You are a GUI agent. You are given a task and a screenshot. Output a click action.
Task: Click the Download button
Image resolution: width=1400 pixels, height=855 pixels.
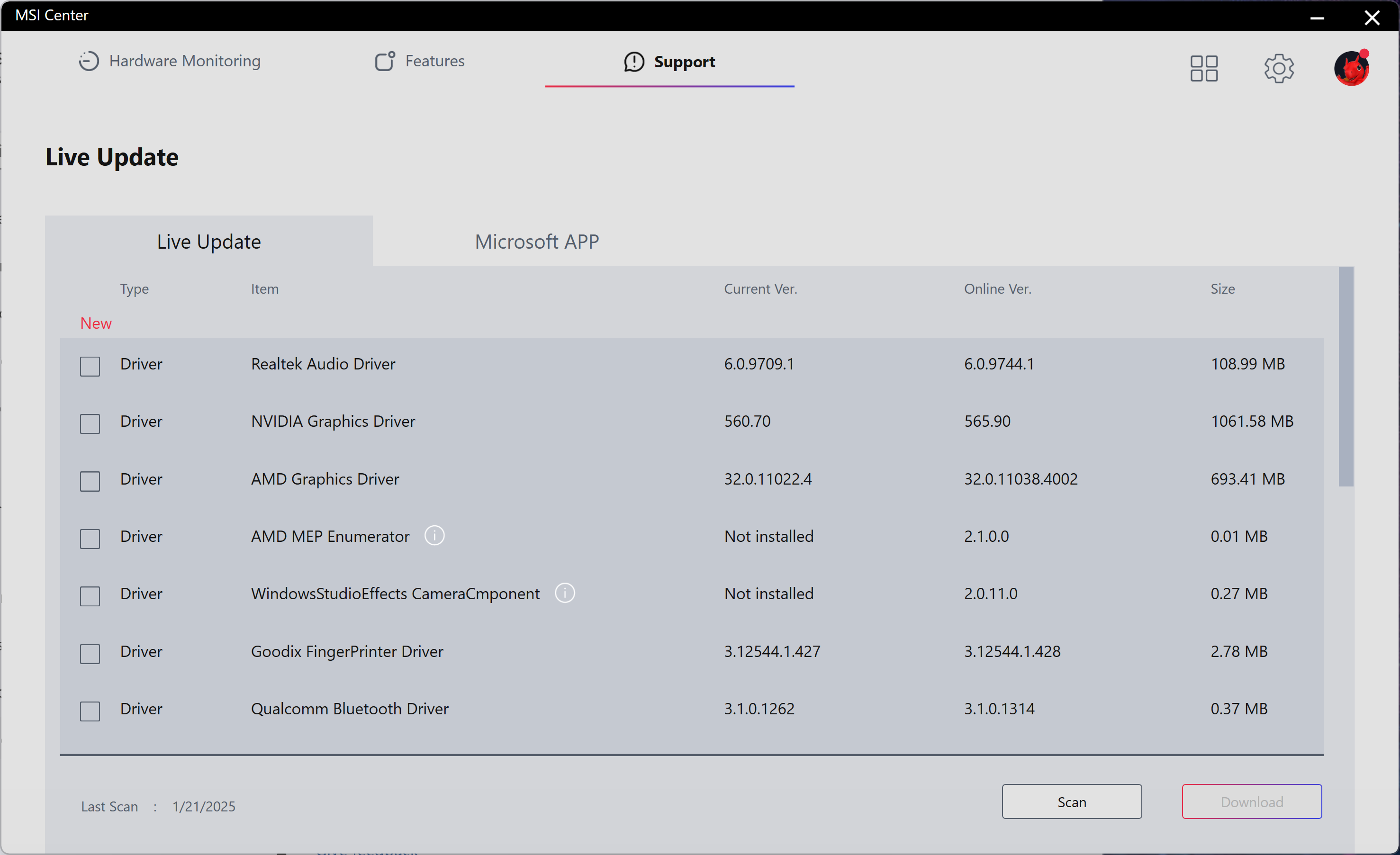(1251, 801)
